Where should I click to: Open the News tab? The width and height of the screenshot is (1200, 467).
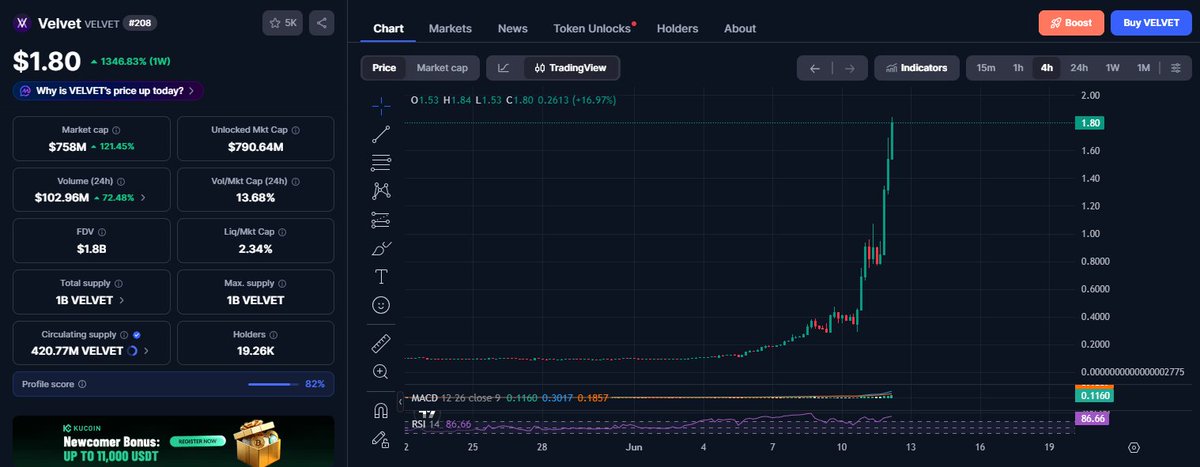tap(513, 28)
